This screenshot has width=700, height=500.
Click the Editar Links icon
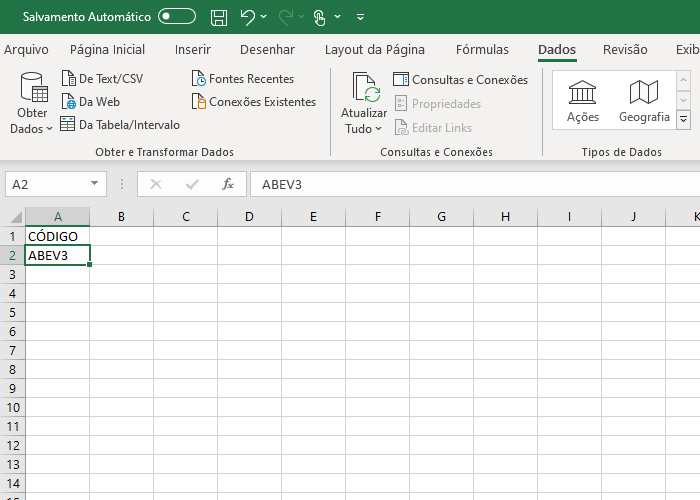(x=401, y=128)
